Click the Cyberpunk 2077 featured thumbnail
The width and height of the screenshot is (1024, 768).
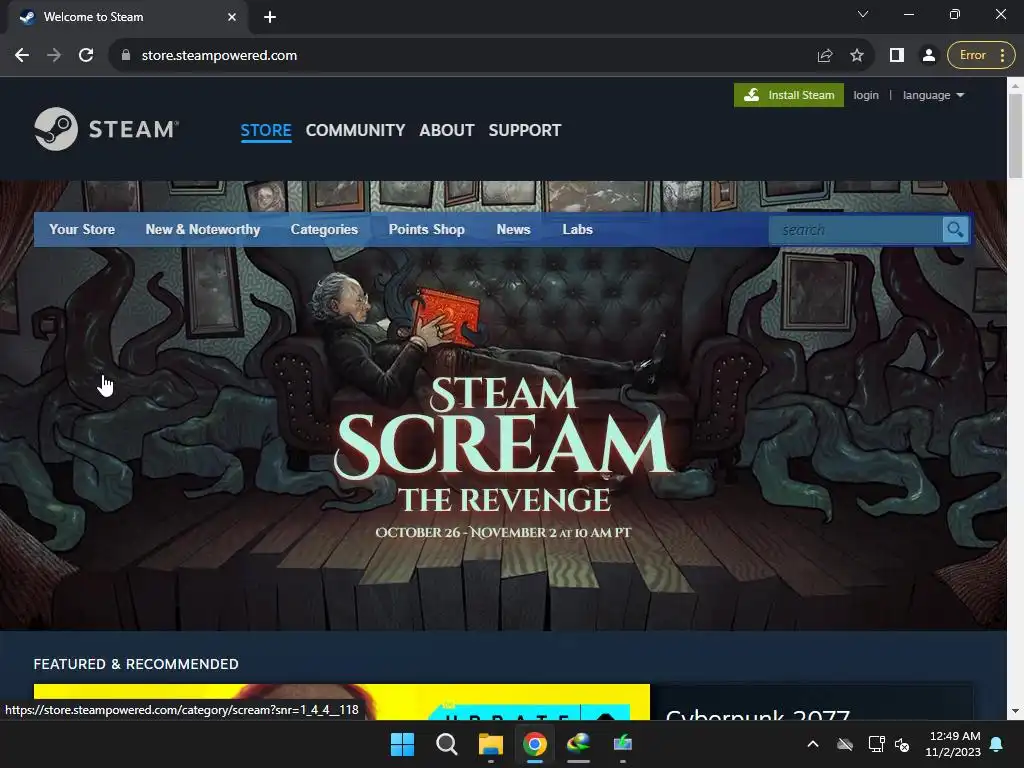click(x=342, y=702)
